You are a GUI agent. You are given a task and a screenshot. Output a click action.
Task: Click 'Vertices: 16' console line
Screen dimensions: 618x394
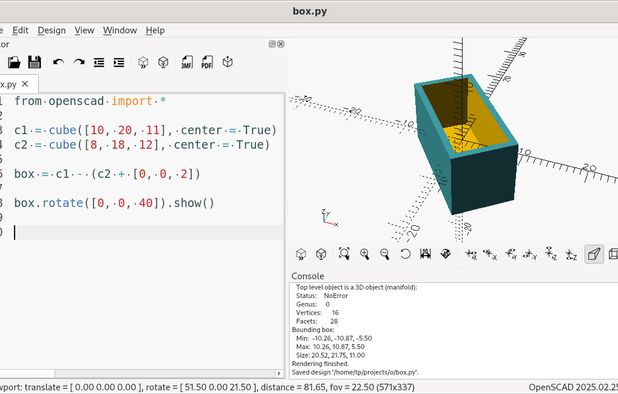pyautogui.click(x=317, y=312)
